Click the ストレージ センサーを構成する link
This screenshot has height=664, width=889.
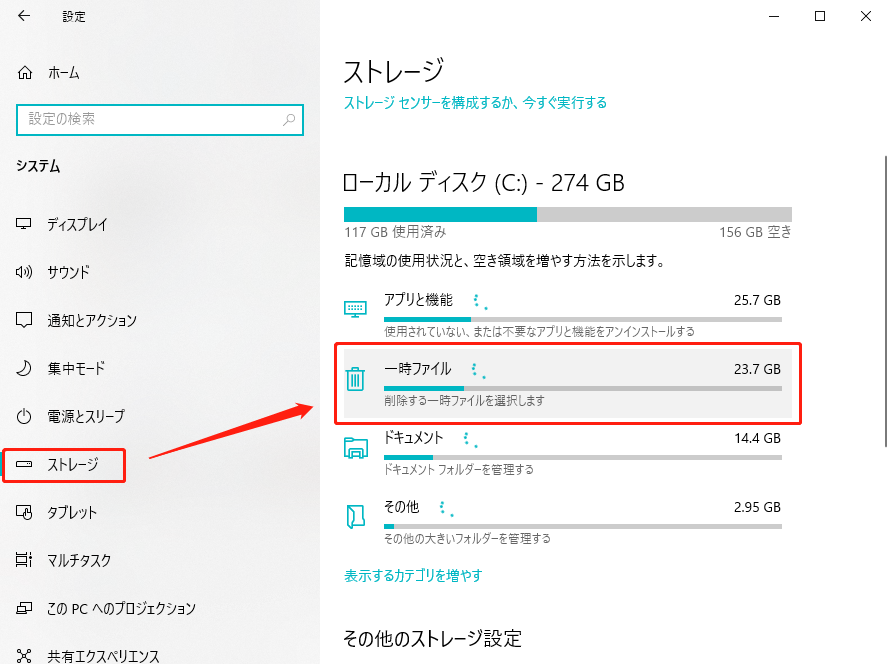coord(475,103)
